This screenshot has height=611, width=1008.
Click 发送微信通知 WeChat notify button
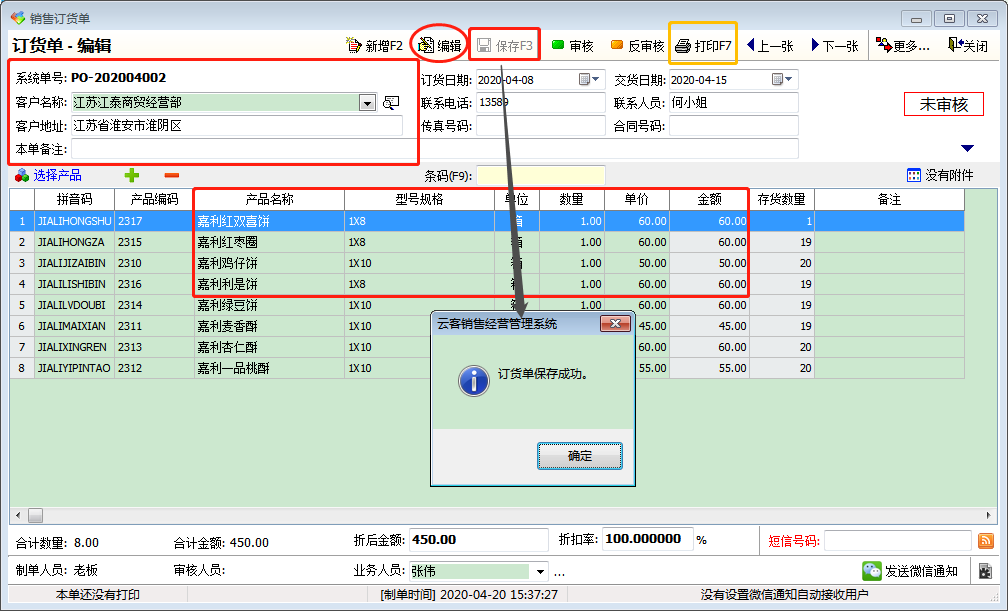(x=910, y=571)
